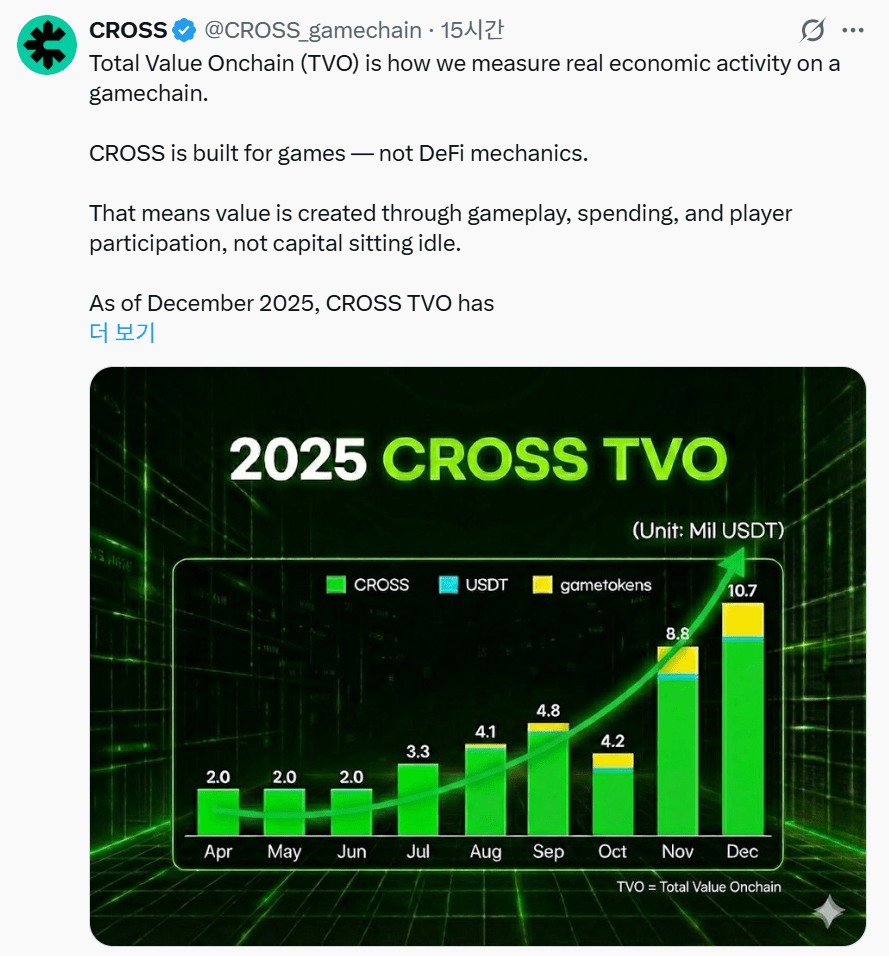Screen dimensions: 889x956
Task: Open the more options ellipsis menu
Action: [853, 30]
